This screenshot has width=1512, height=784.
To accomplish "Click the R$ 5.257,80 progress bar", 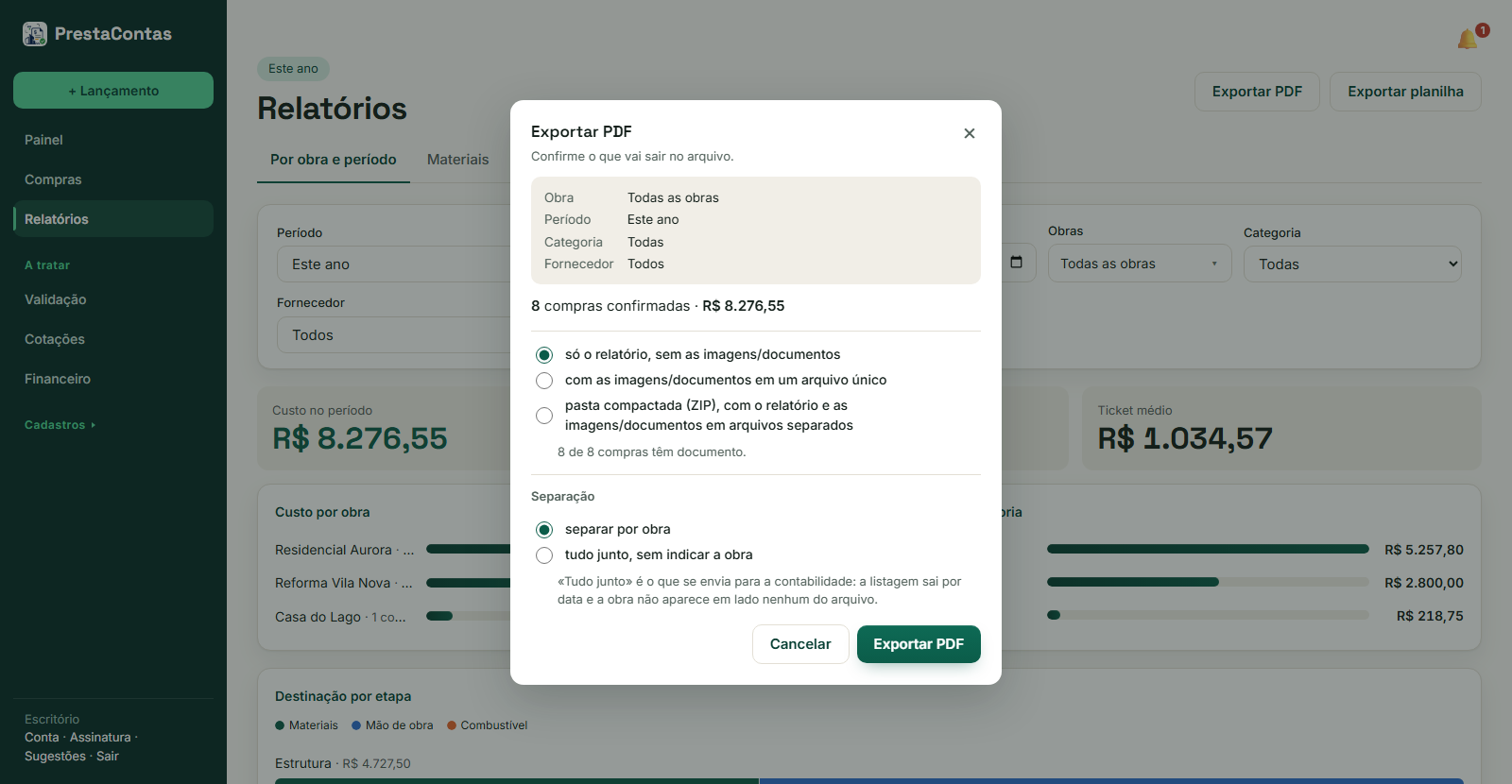I will coord(1208,549).
